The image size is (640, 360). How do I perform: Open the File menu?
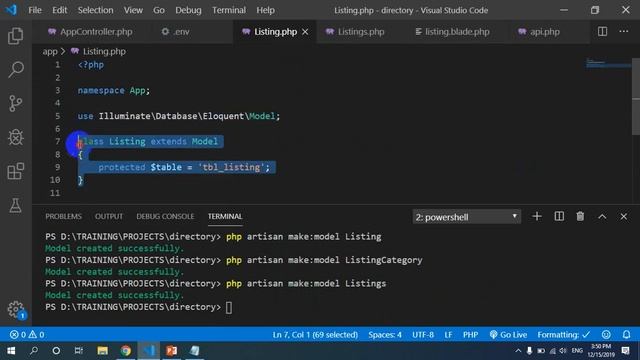[35, 10]
